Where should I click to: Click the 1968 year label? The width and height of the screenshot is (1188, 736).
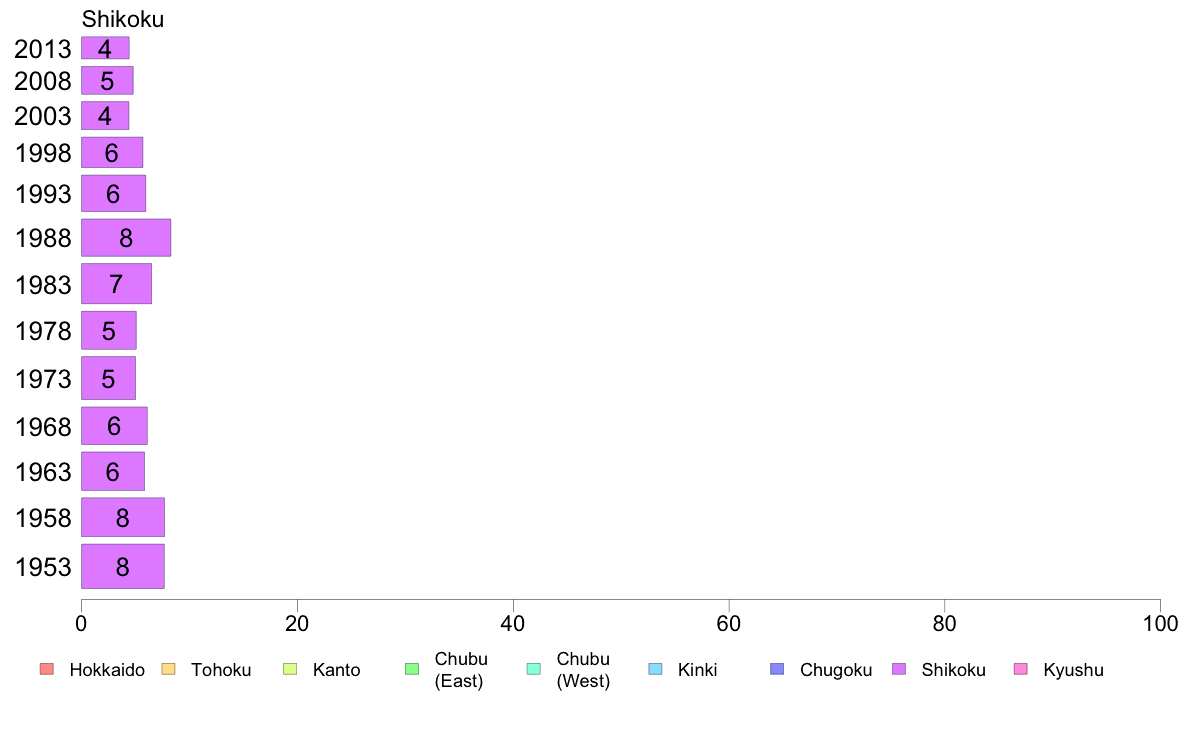coord(43,427)
